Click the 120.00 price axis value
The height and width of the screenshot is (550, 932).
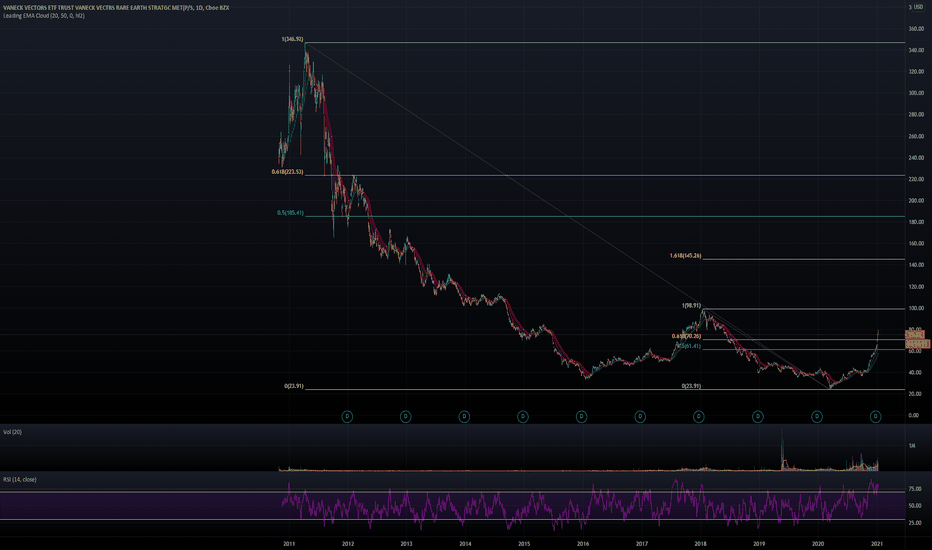tap(916, 287)
